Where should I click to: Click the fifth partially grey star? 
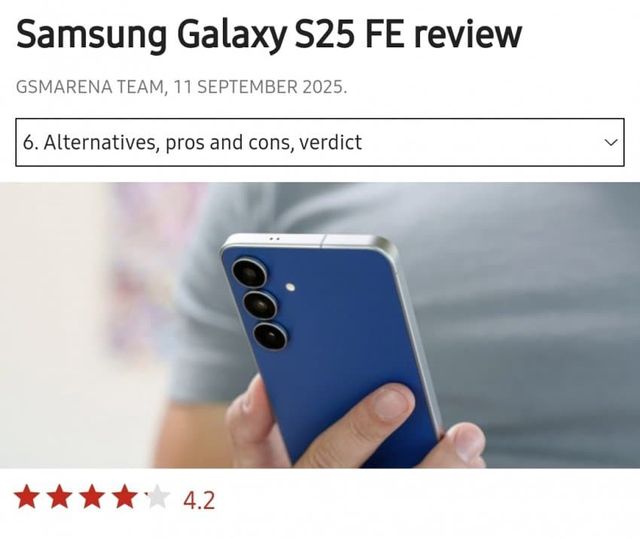point(157,497)
